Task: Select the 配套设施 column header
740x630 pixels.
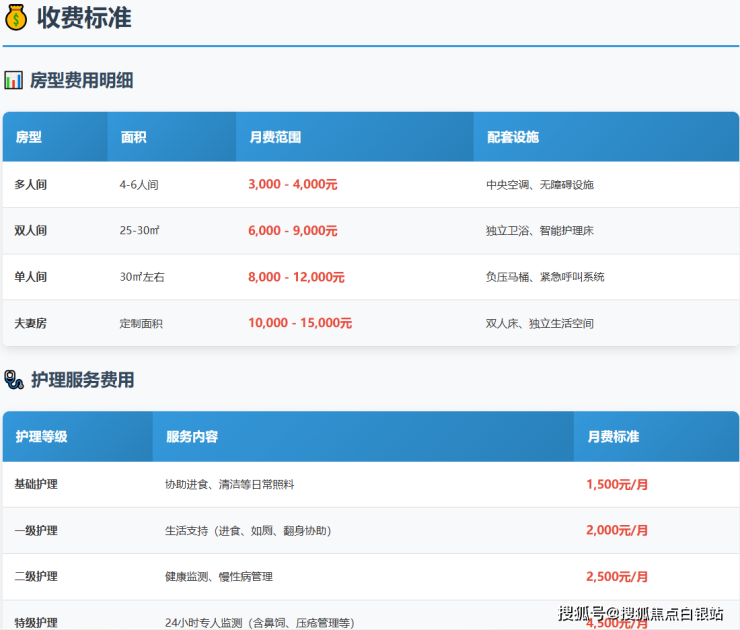Action: [x=513, y=137]
